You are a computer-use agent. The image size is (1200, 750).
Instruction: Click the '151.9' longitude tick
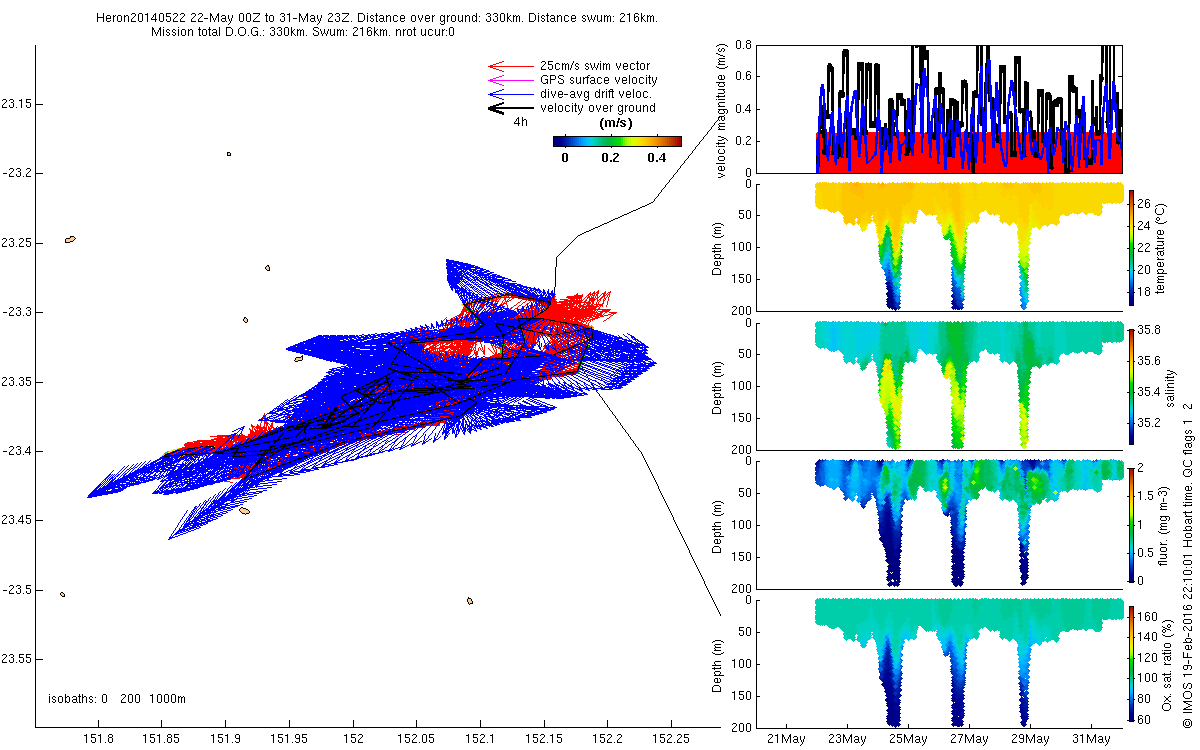pyautogui.click(x=225, y=740)
